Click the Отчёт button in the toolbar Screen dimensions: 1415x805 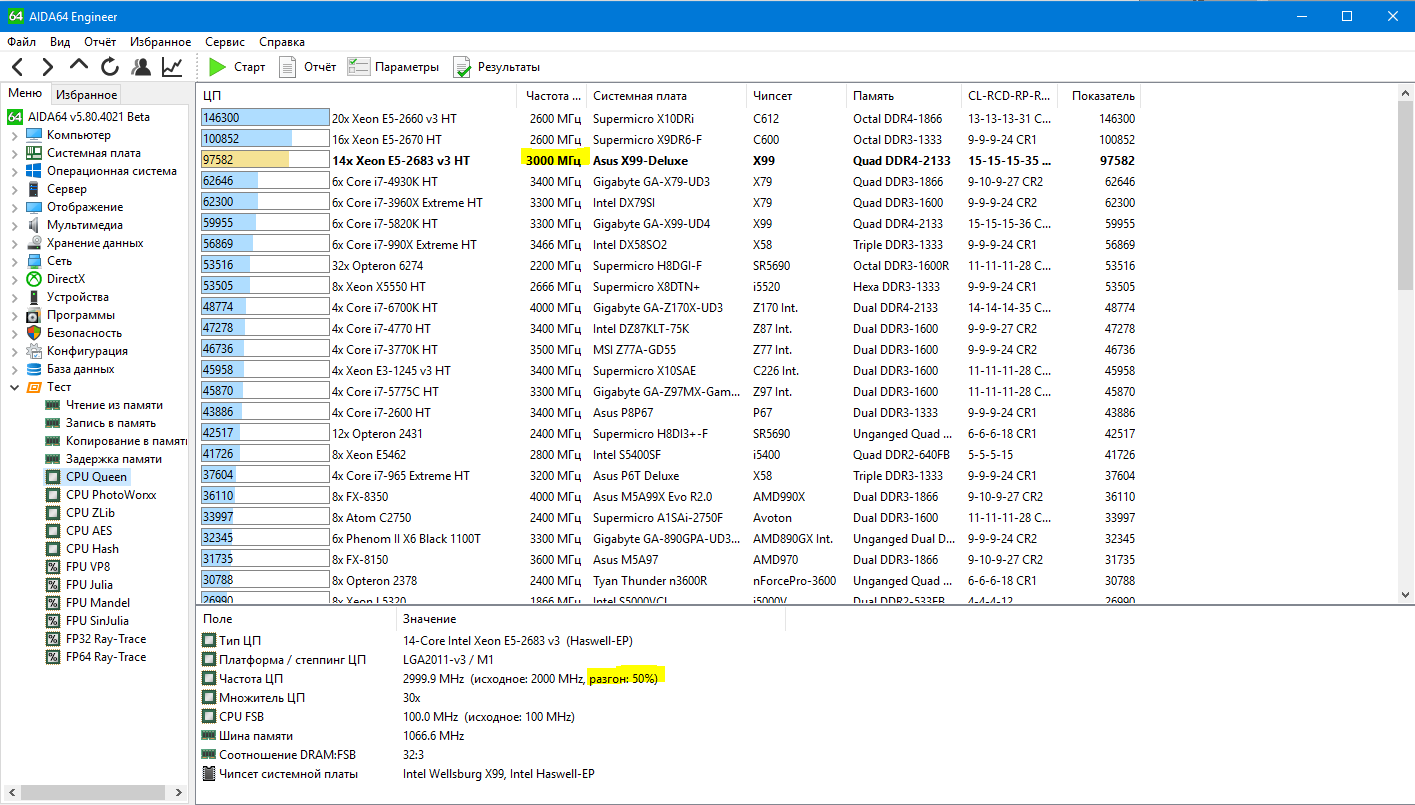point(307,67)
